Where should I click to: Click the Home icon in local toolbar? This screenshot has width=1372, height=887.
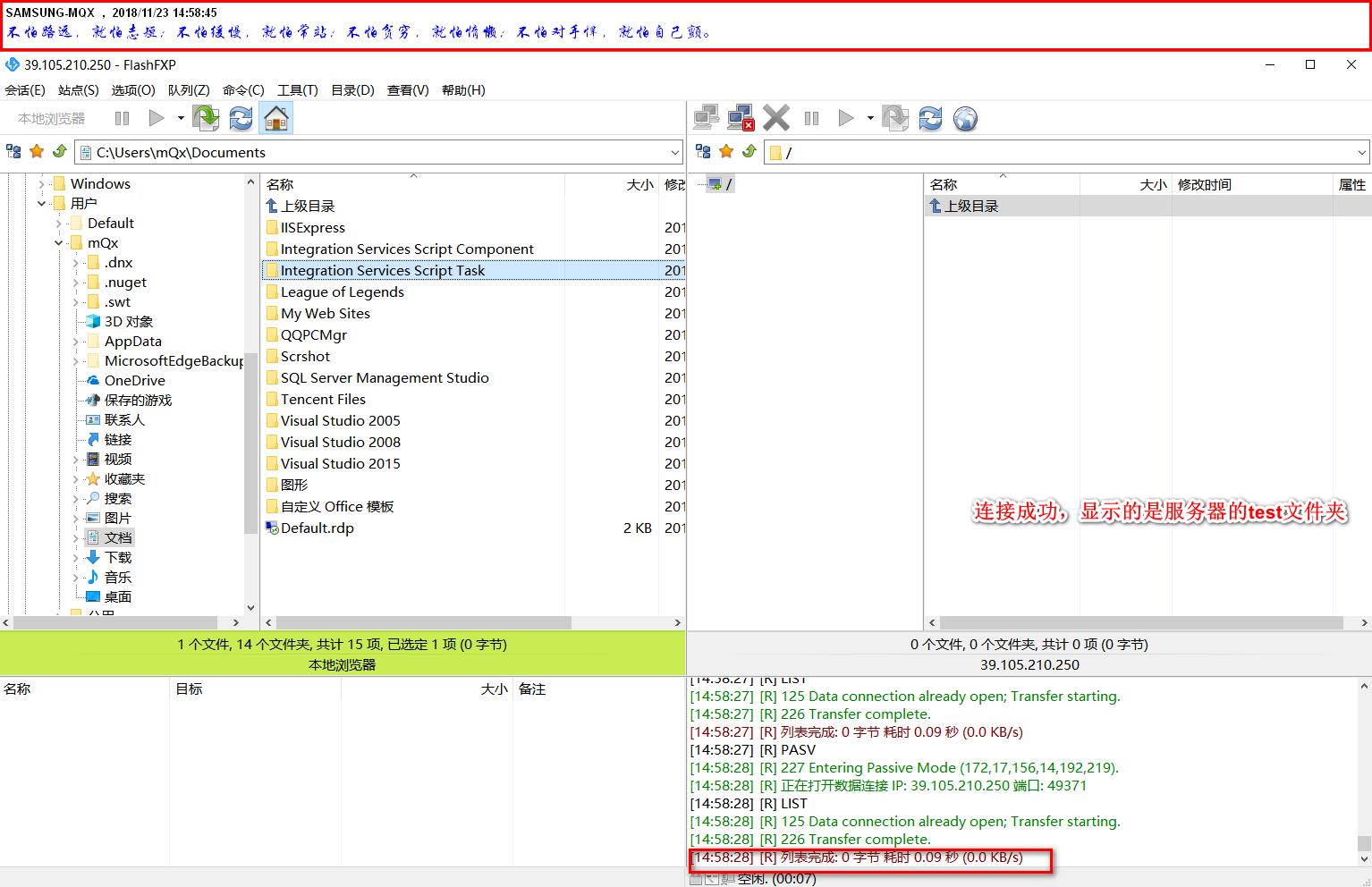[275, 117]
